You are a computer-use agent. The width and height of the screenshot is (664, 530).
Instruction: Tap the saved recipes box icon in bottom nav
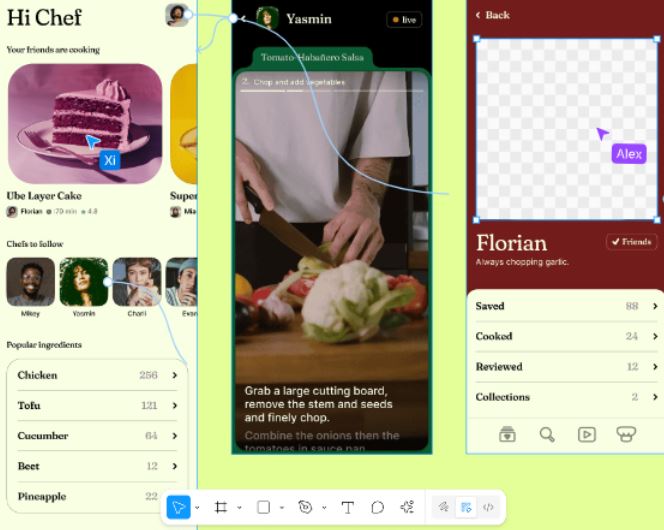click(x=507, y=435)
